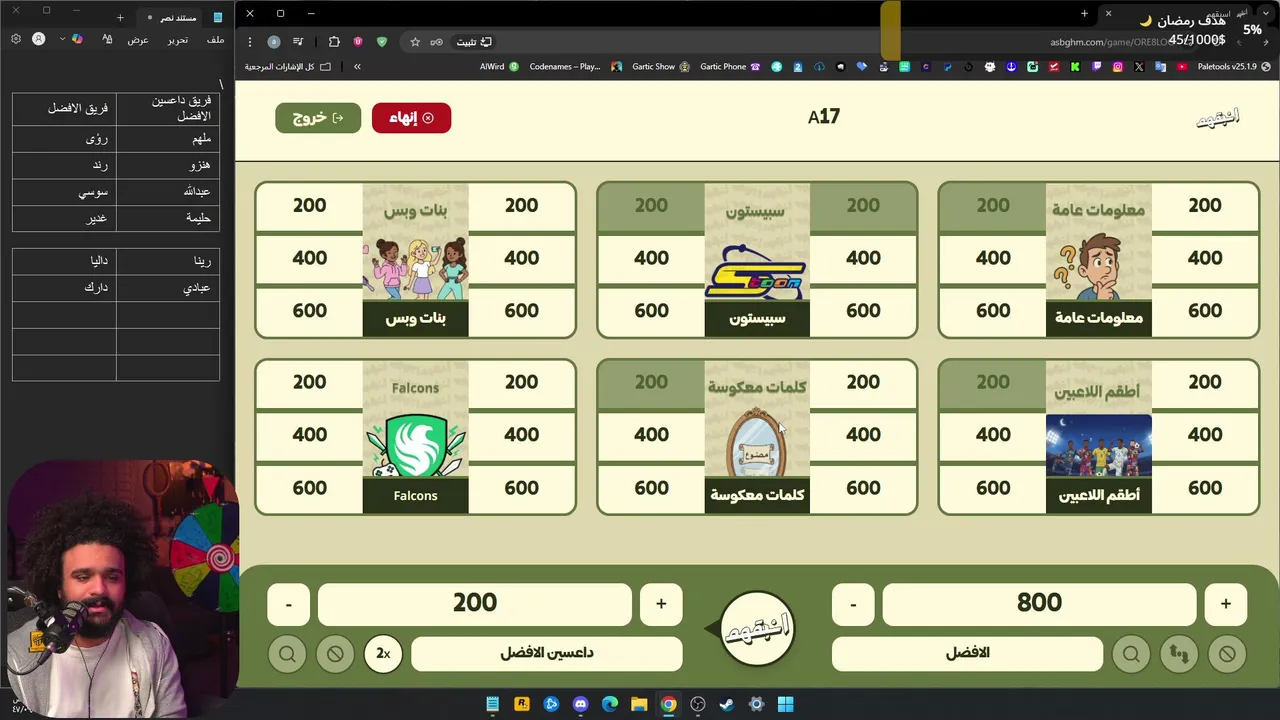Open the YouTube bookmark icon
1280x720 pixels.
pyautogui.click(x=1182, y=67)
